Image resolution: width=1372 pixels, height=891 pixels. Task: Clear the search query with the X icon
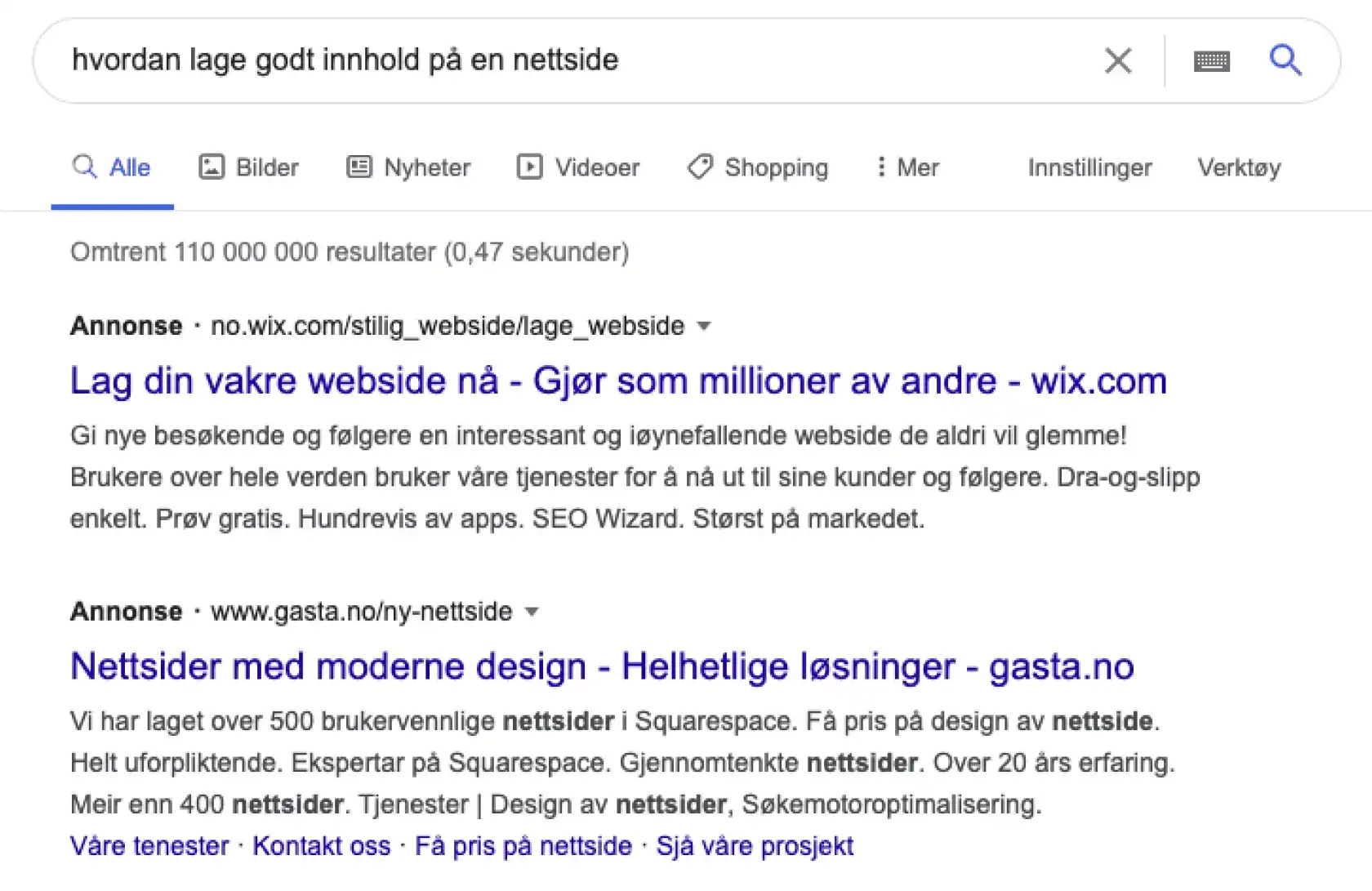[x=1118, y=60]
